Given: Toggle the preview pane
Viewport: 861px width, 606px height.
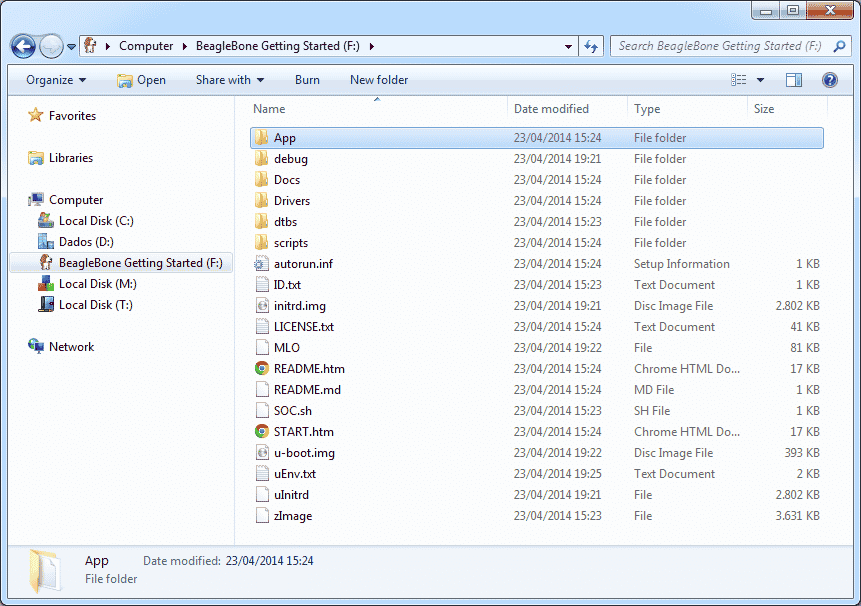Looking at the screenshot, I should click(x=794, y=80).
